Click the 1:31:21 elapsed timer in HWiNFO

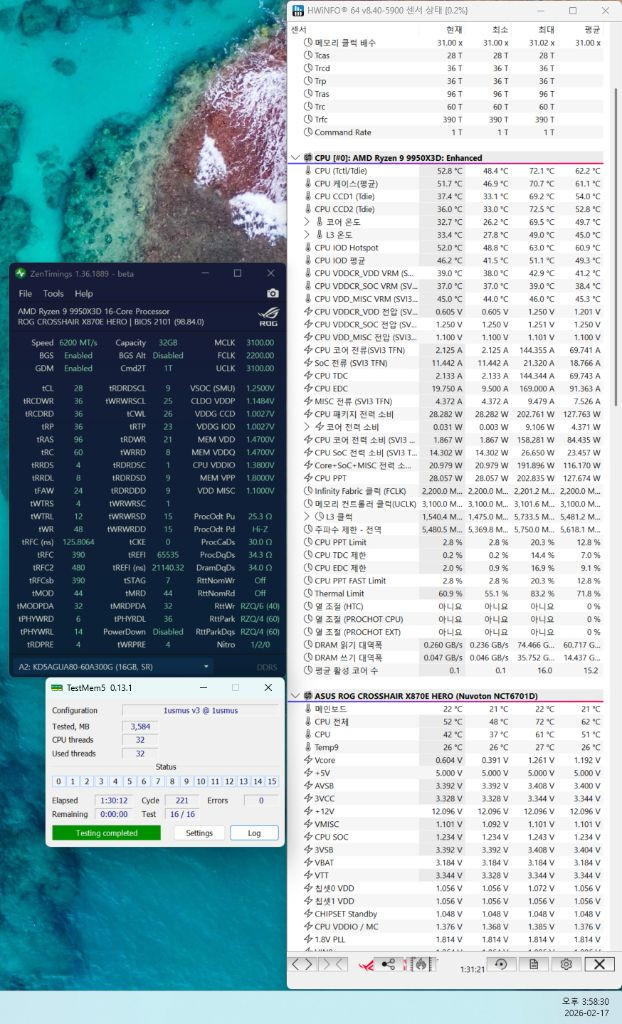(472, 970)
